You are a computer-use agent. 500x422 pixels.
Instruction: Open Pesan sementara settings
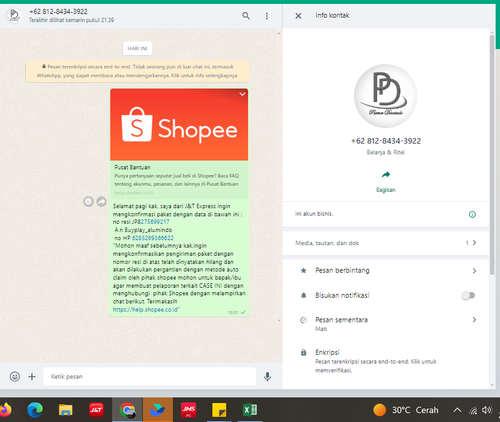click(x=386, y=323)
